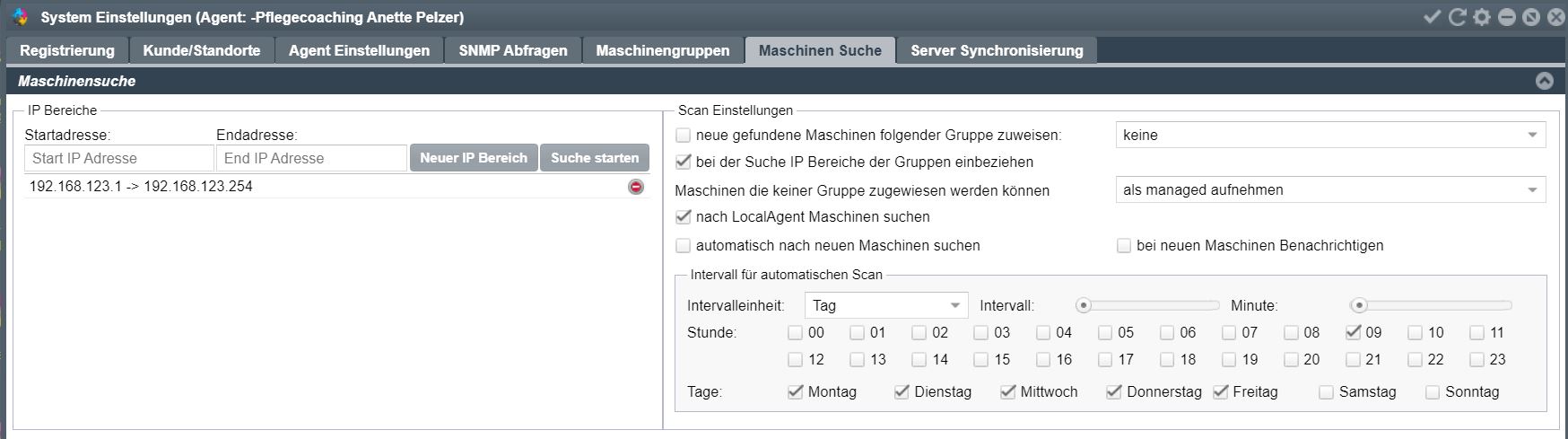Screen dimensions: 1568x439
Task: Click the refresh icon in title bar
Action: click(x=1458, y=17)
